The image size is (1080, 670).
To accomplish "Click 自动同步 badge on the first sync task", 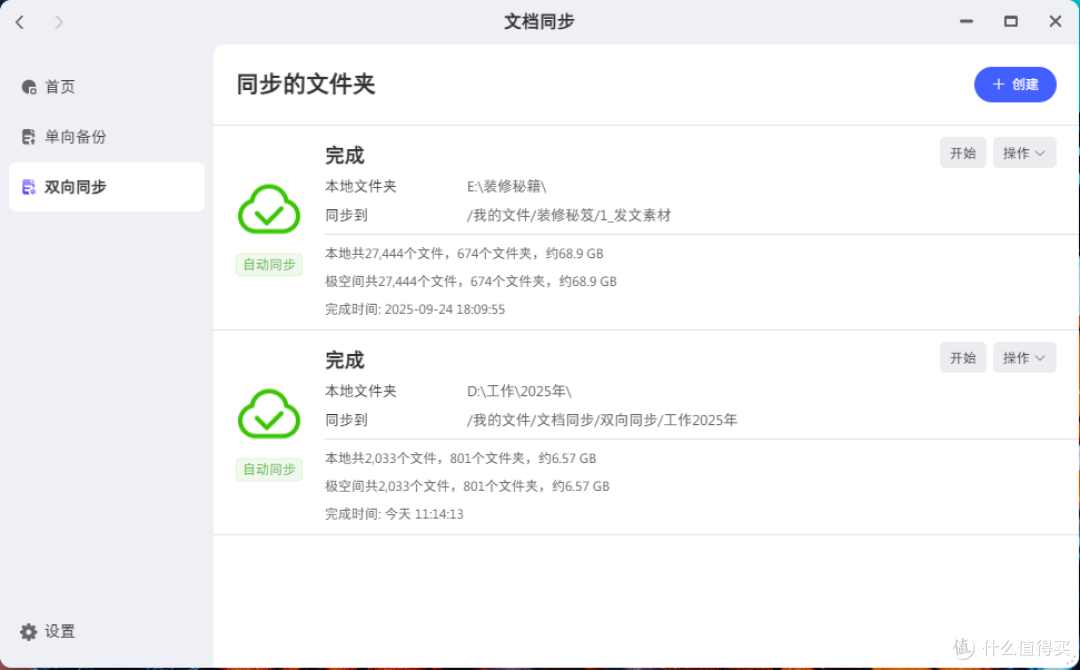I will coord(268,264).
